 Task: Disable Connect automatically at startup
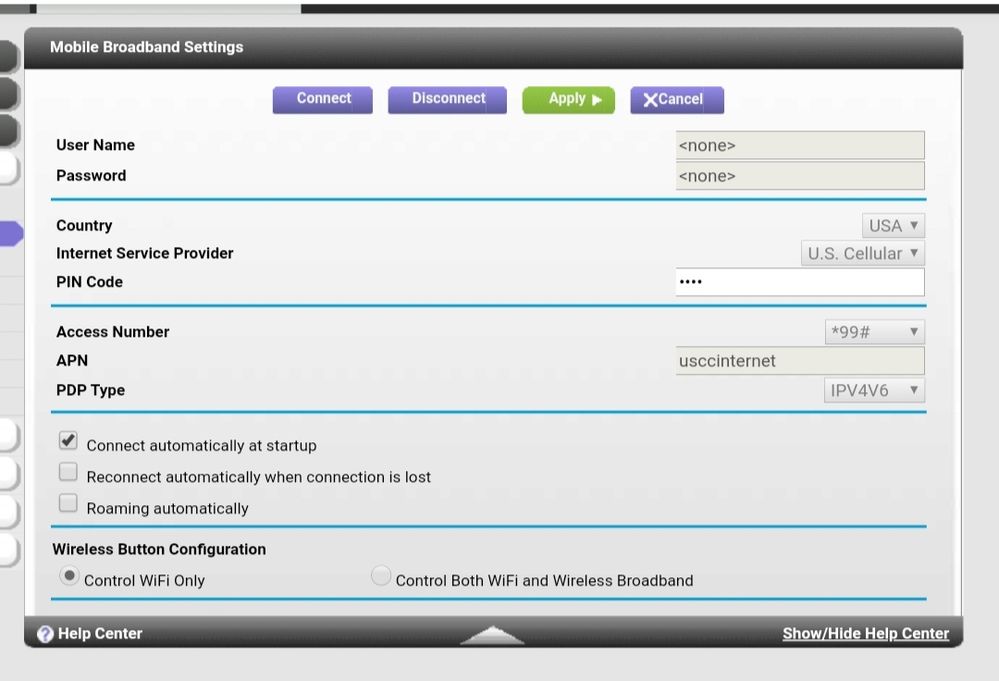(x=68, y=441)
